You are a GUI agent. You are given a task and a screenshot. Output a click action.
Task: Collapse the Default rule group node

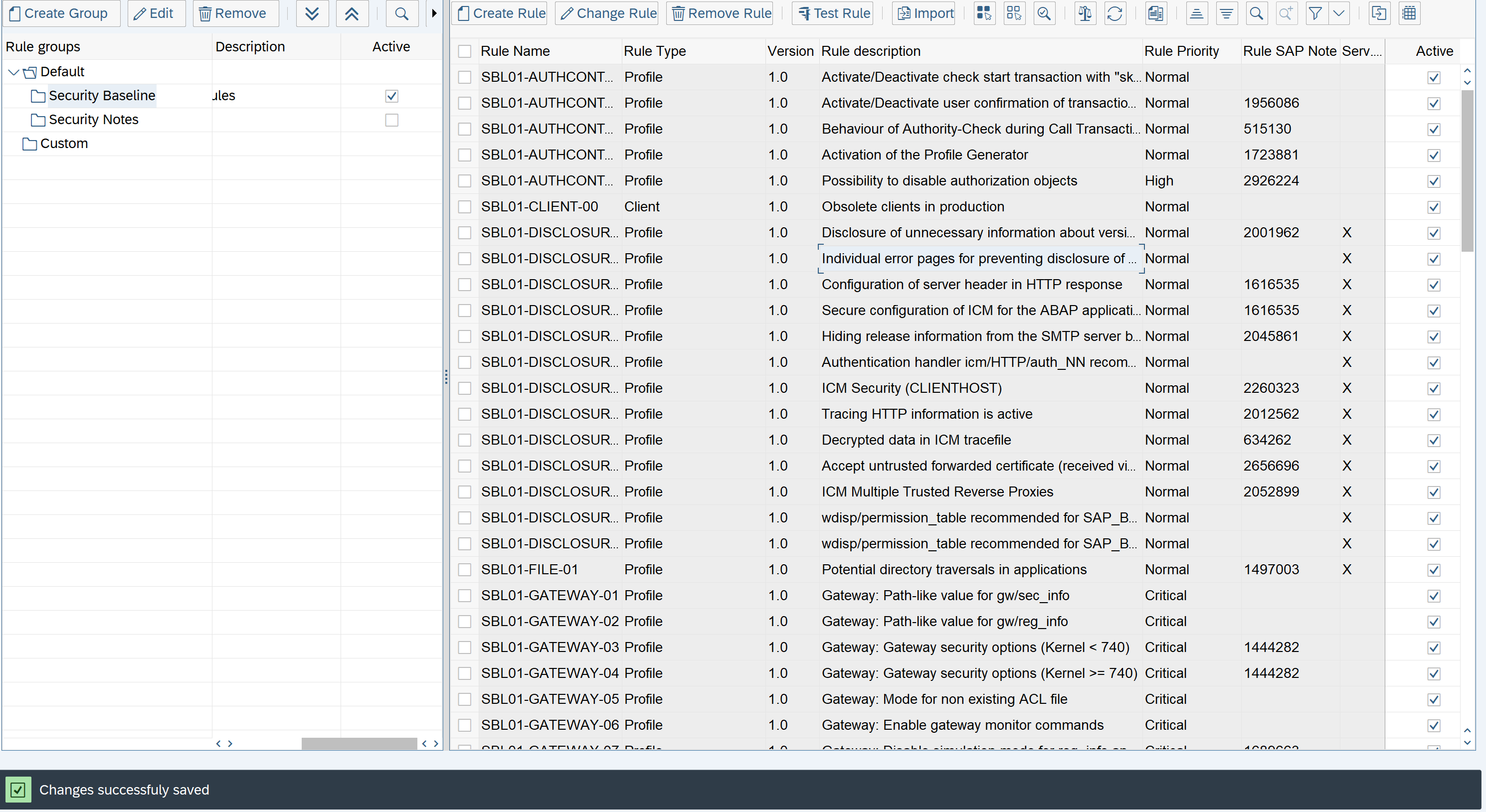tap(13, 72)
